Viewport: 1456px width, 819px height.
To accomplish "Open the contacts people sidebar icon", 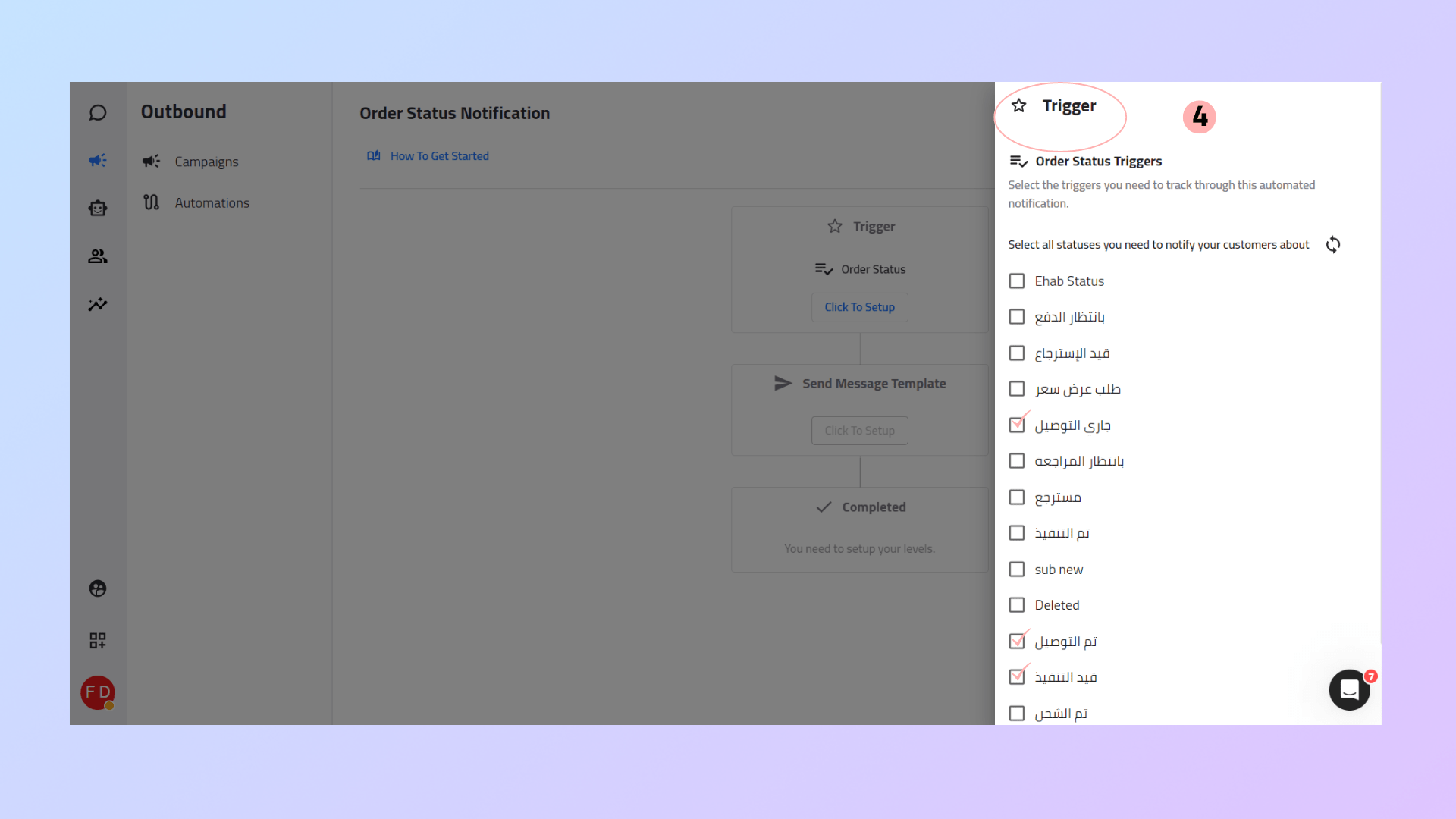I will 98,256.
